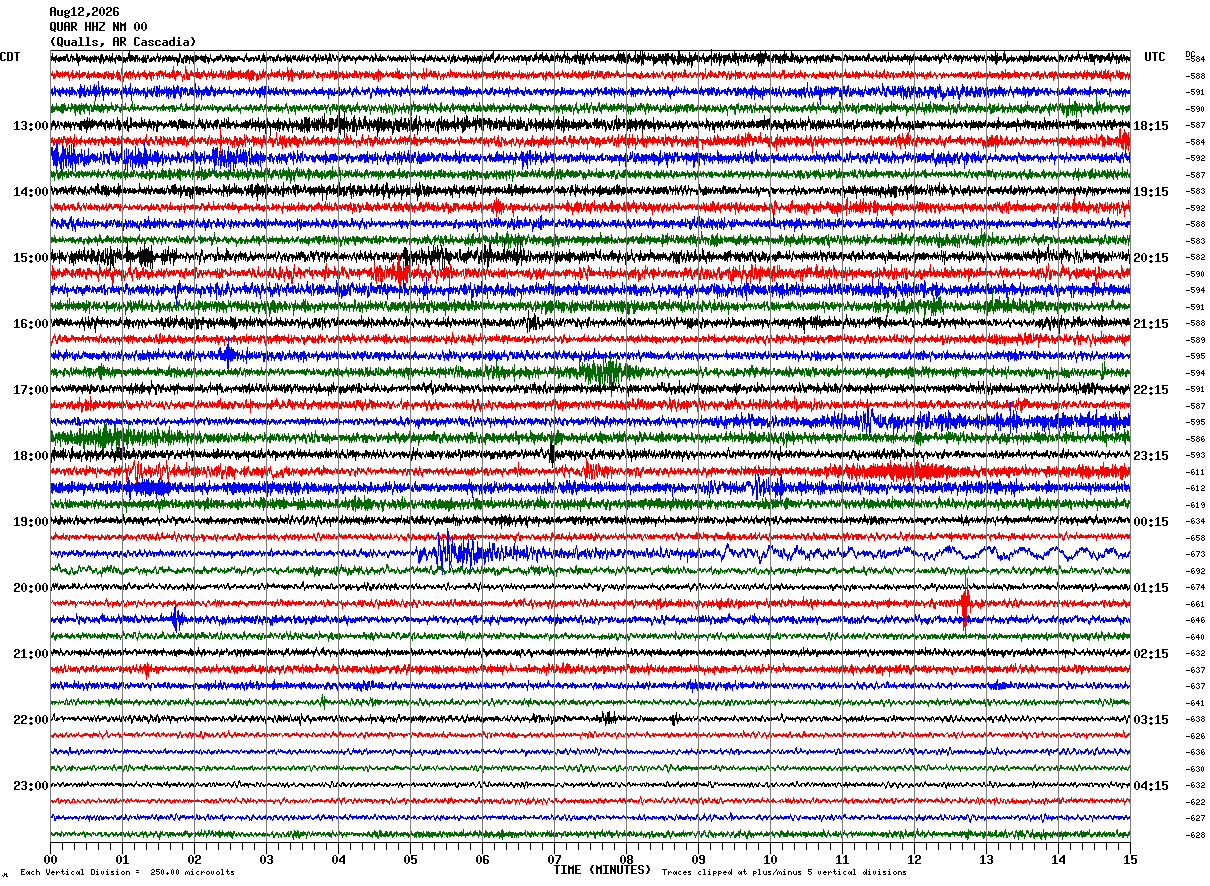The width and height of the screenshot is (1210, 886).
Task: Click minute tick 00 on the bottom axis
Action: [50, 859]
